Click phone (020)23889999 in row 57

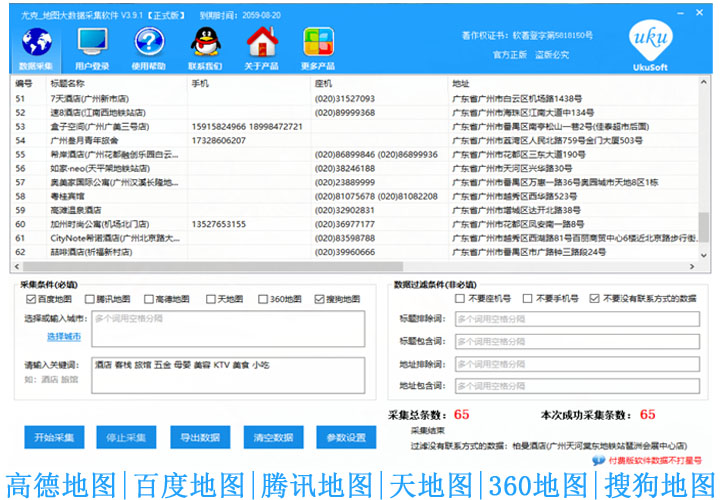[345, 182]
